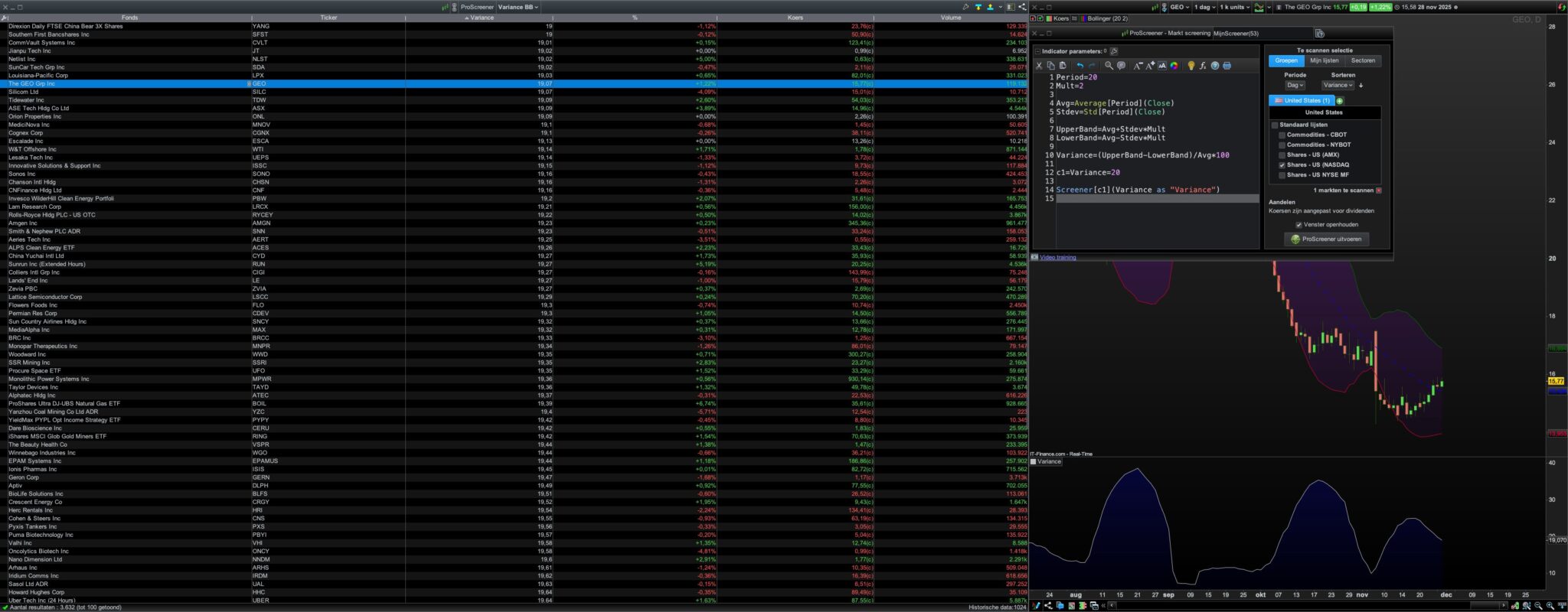
Task: Select the Groepen tab
Action: click(1286, 60)
